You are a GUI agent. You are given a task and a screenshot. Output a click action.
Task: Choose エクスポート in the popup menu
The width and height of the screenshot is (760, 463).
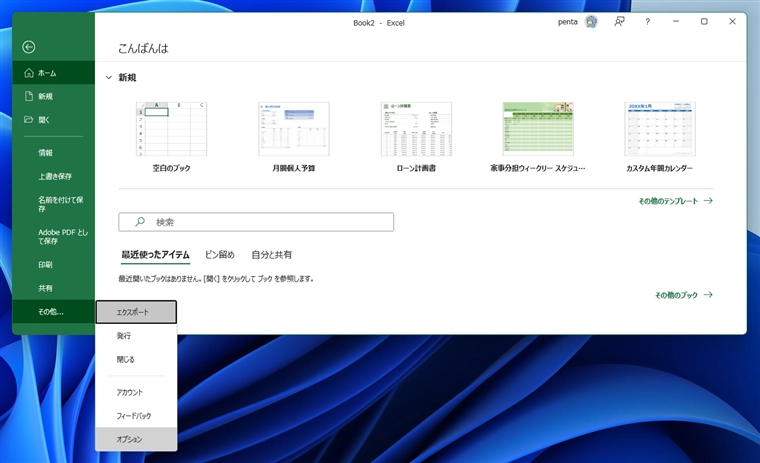(136, 312)
